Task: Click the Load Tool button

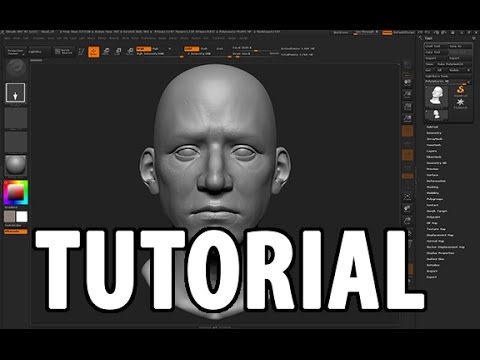Action: pos(436,46)
